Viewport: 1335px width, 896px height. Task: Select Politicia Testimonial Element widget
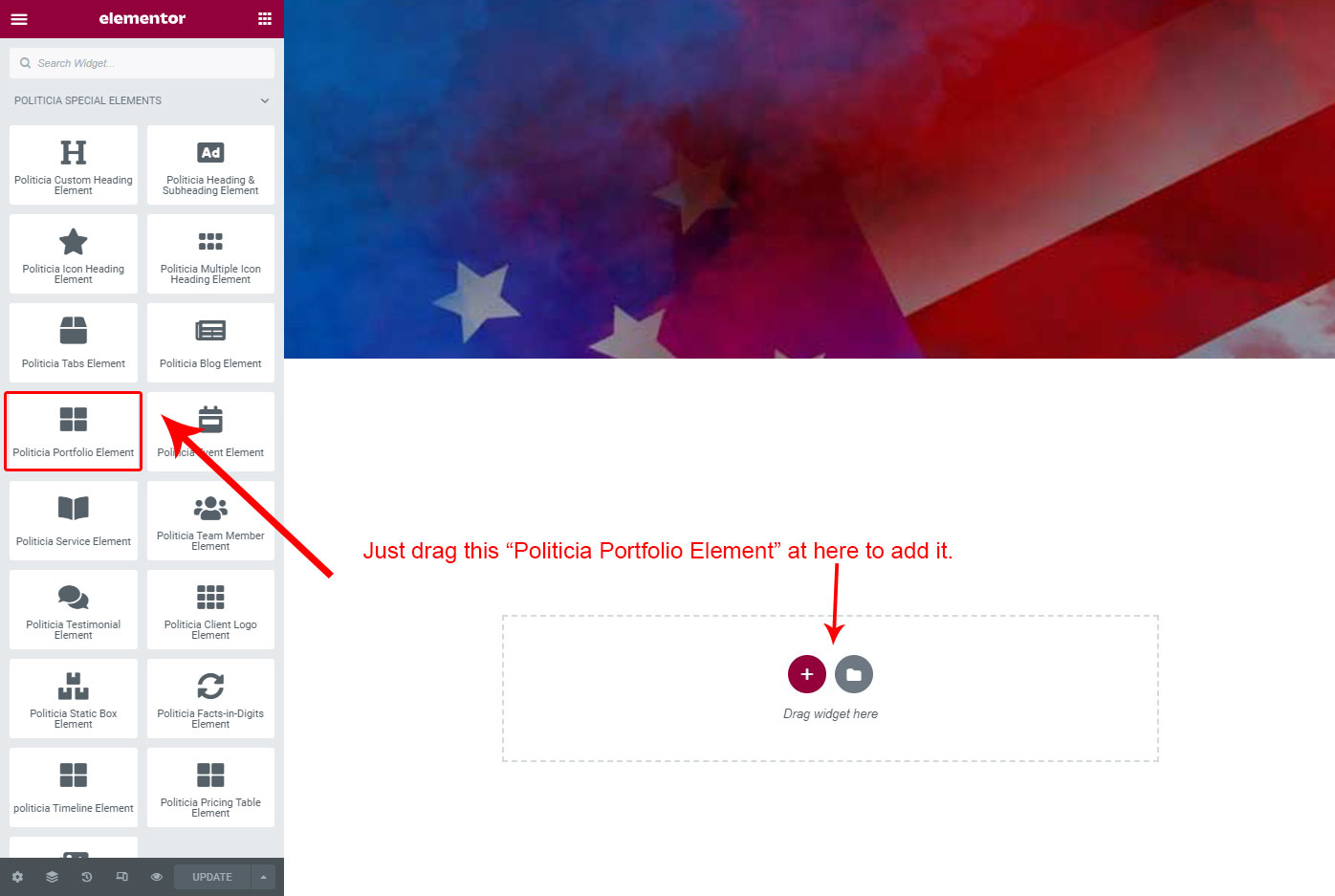tap(74, 609)
